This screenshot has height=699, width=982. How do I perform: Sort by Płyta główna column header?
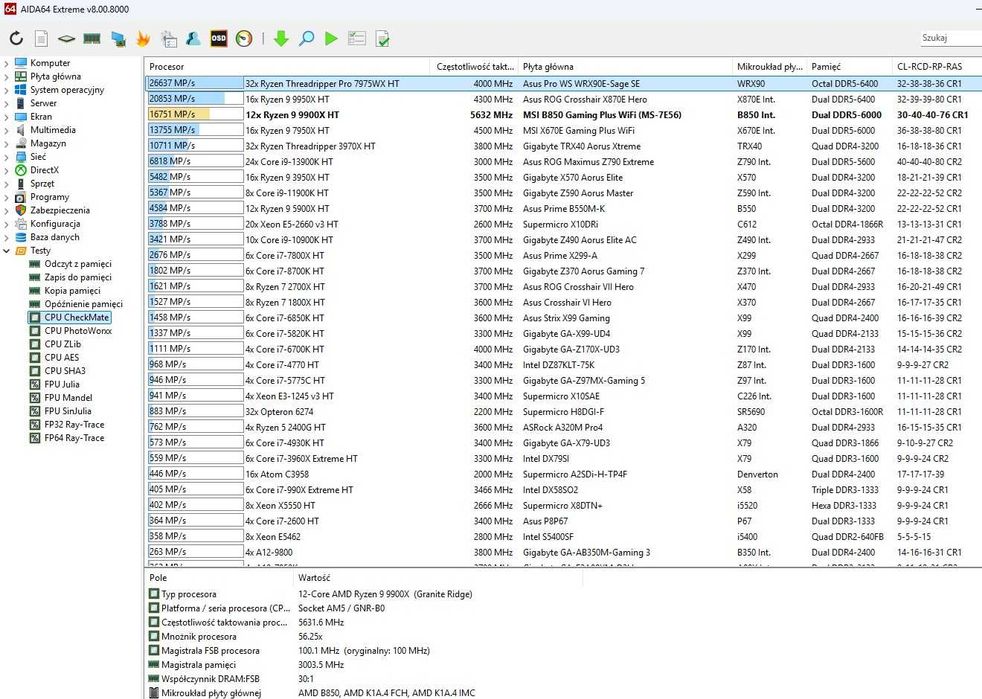[x=548, y=67]
